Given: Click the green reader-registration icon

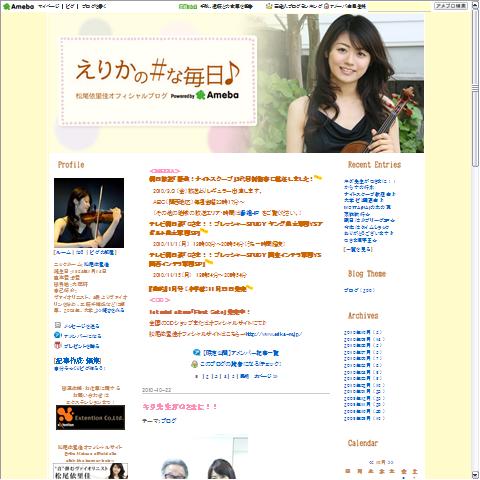Looking at the screenshot, I should 195,364.
